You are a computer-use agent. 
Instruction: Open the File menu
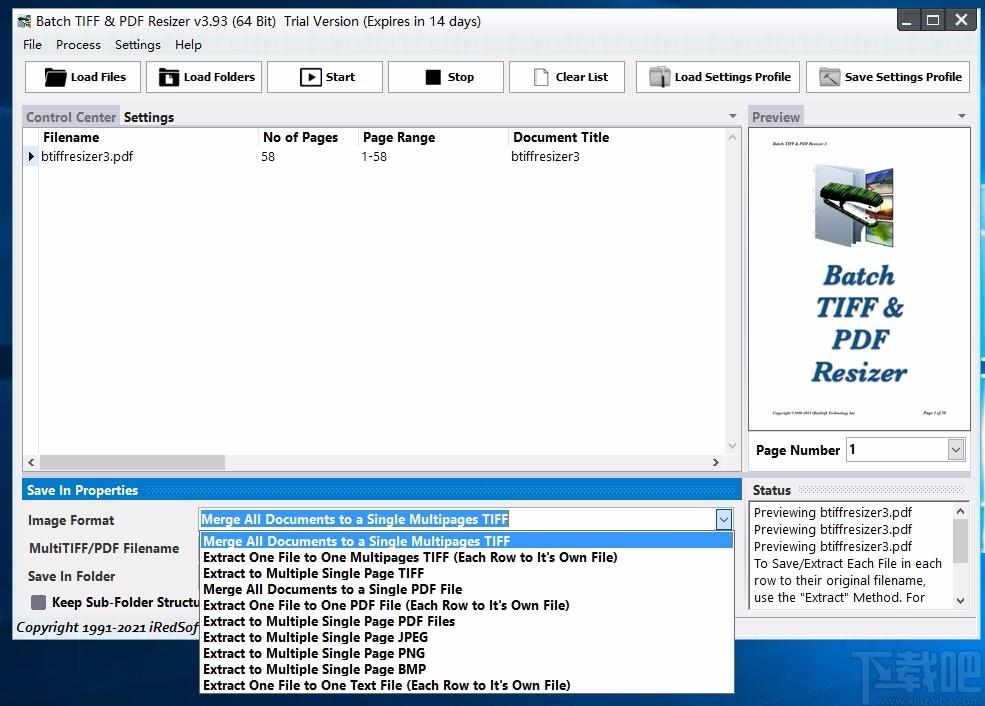32,45
